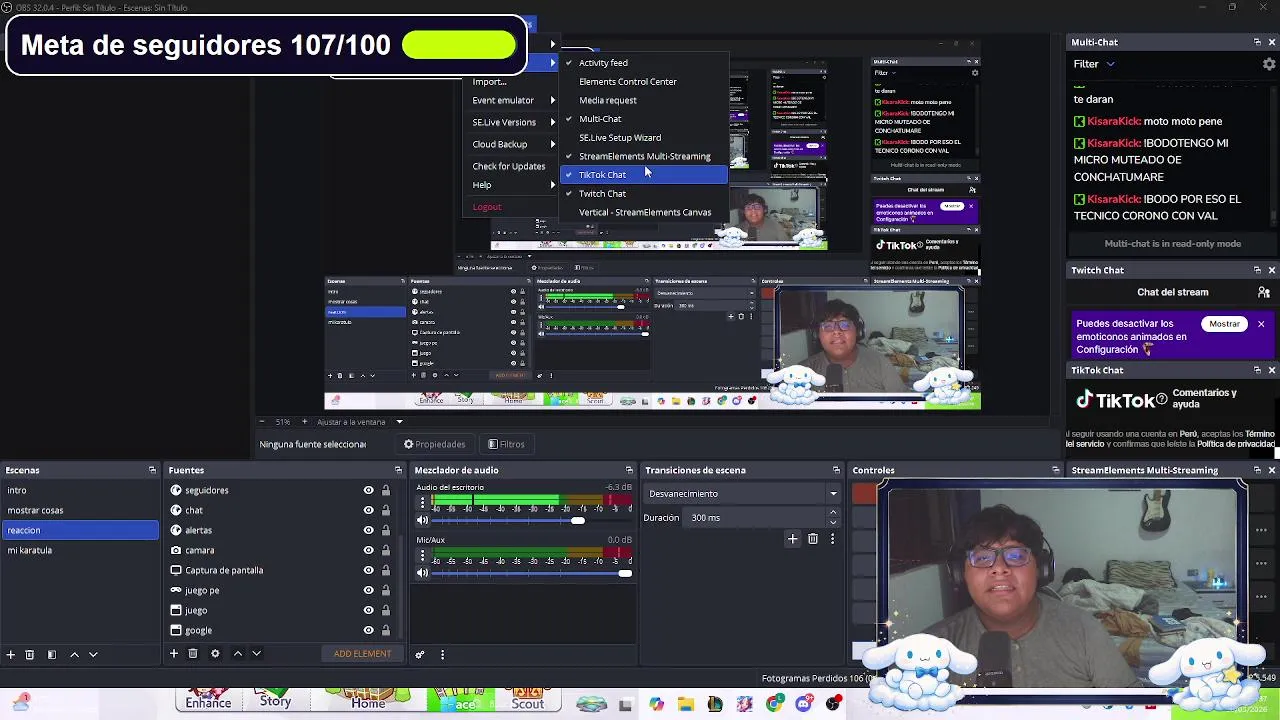
Task: Select TikTok Chat menu entry
Action: [x=644, y=175]
